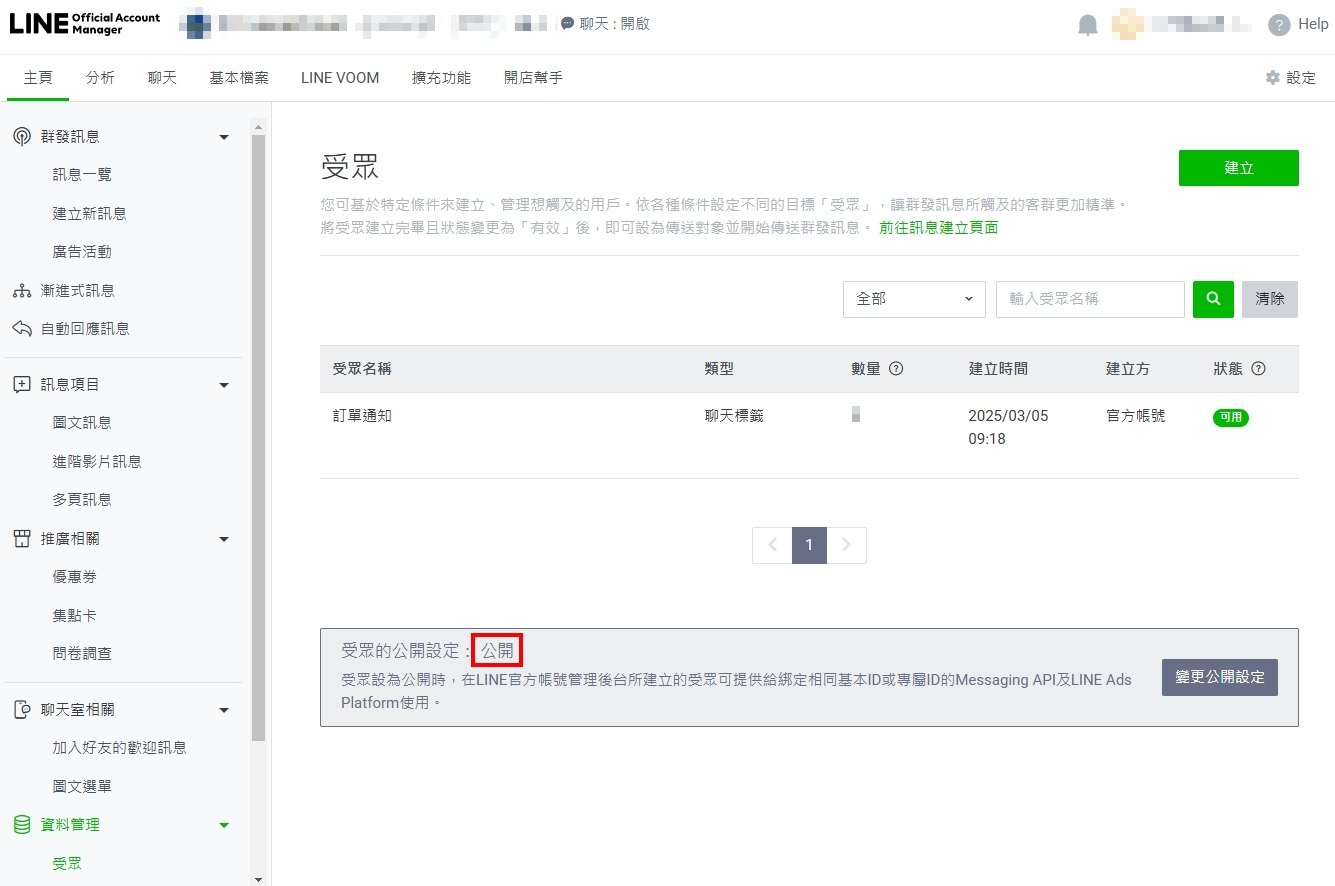This screenshot has width=1335, height=886.
Task: Open the LINE VOOM tab
Action: 340,78
